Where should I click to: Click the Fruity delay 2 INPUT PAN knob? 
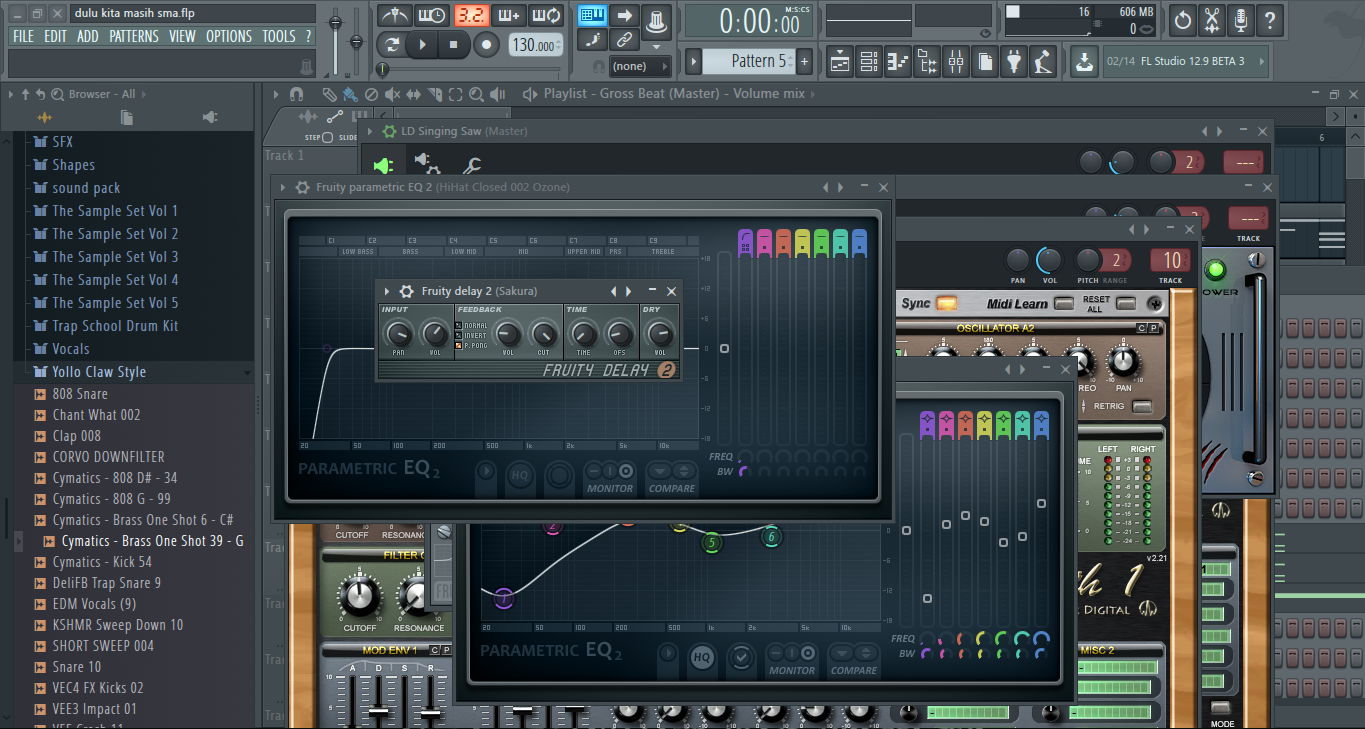coord(398,334)
